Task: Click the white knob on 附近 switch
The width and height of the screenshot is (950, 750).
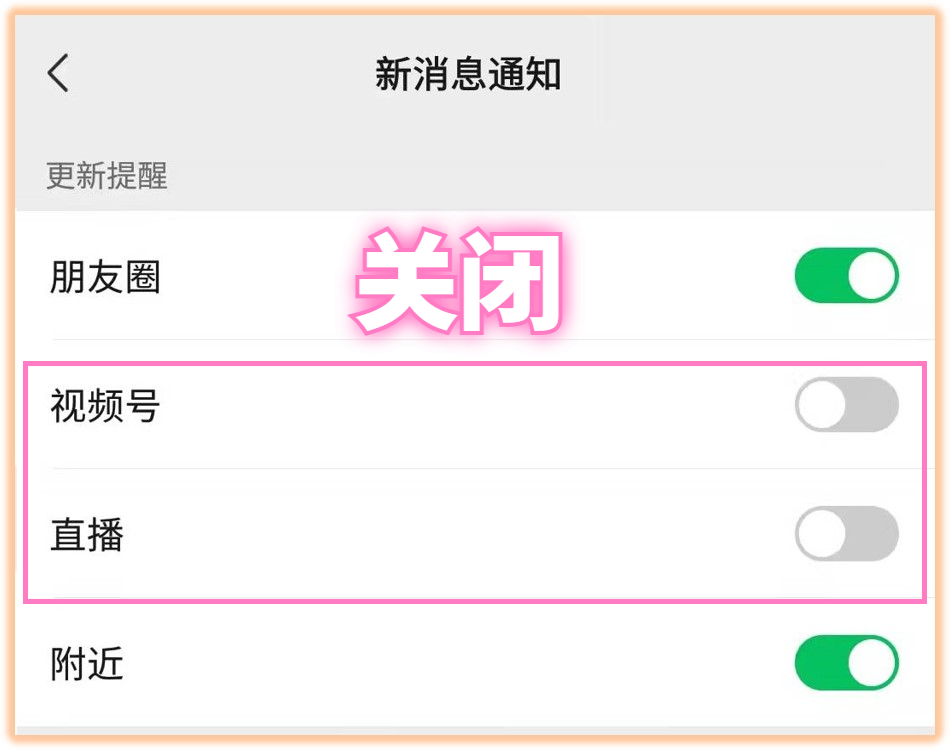Action: point(871,663)
